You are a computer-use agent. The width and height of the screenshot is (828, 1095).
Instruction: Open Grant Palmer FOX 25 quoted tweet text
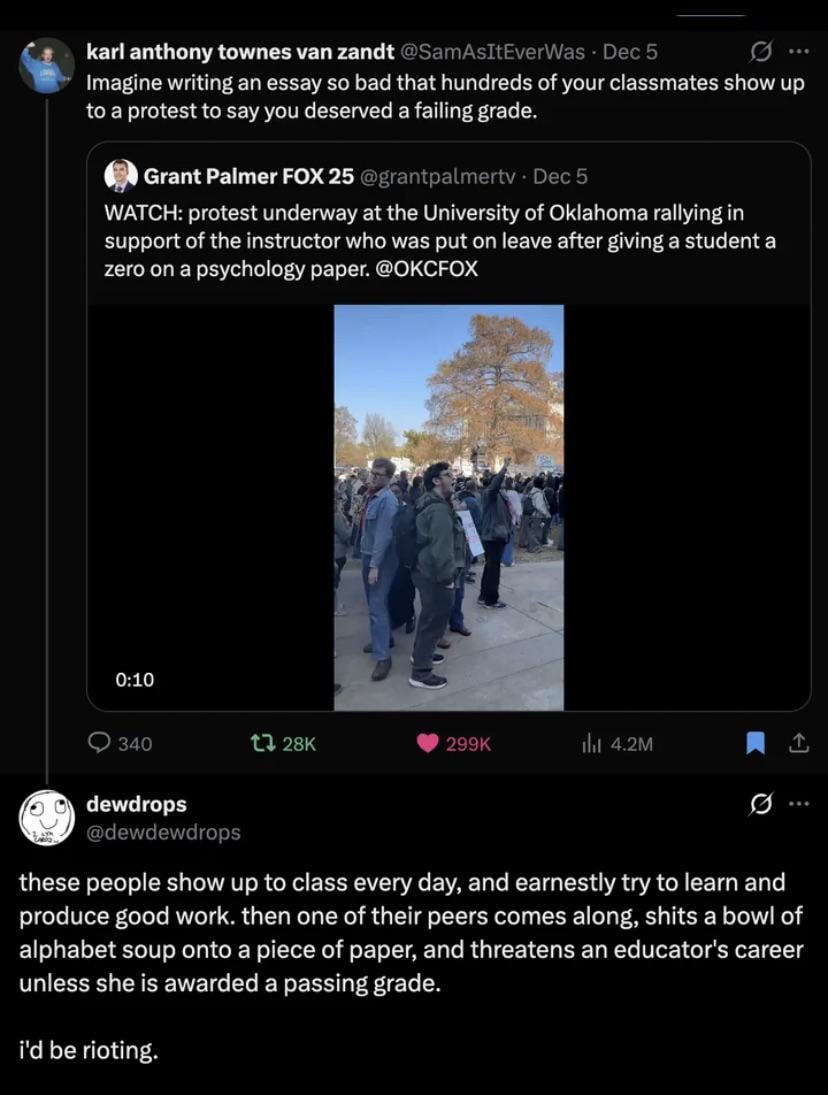(440, 241)
